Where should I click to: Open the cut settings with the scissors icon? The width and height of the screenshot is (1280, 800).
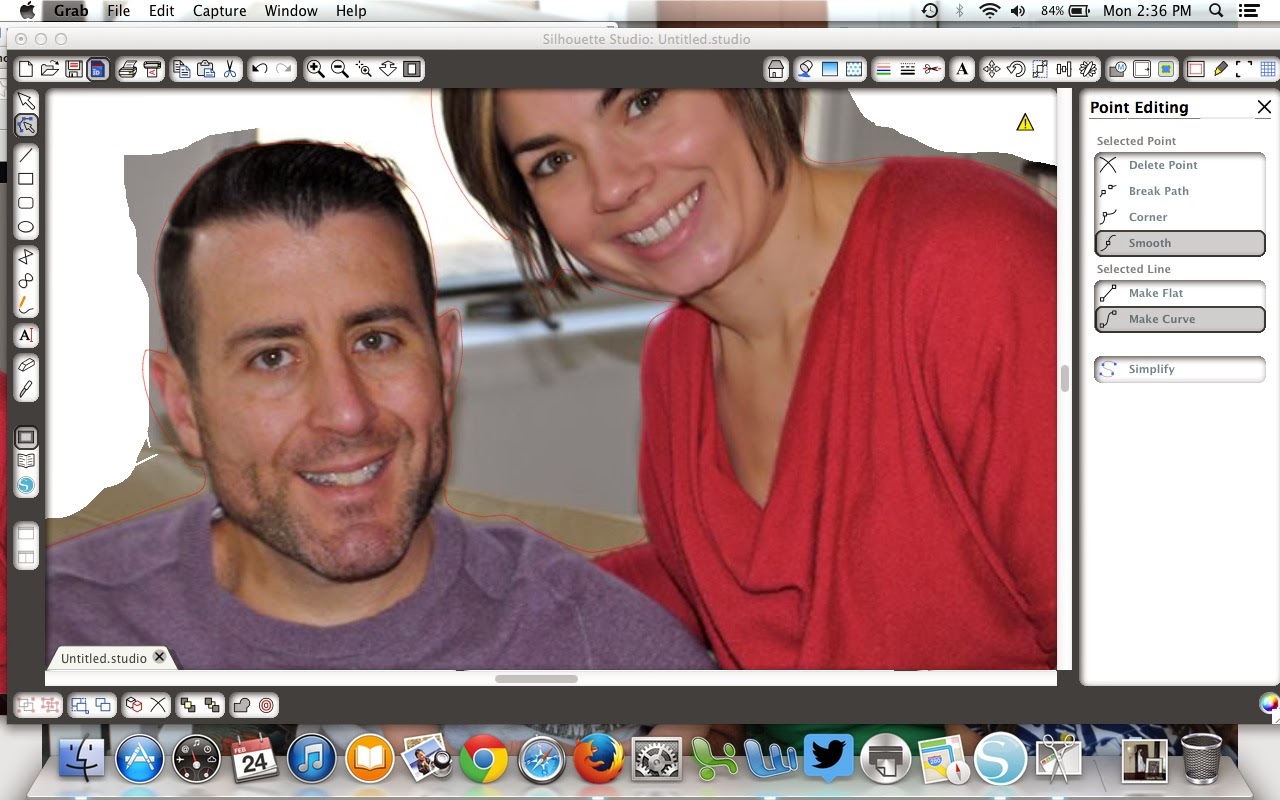coord(929,69)
